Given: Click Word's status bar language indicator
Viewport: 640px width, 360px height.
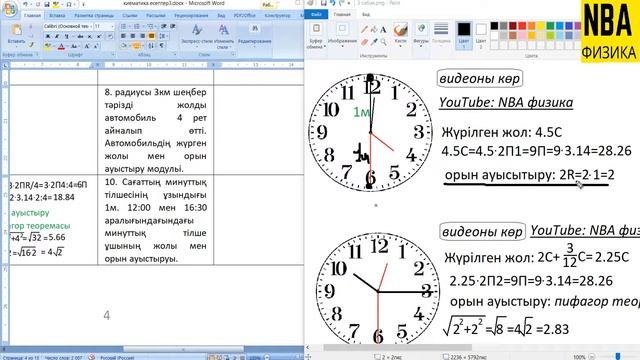Looking at the screenshot, I should [x=117, y=358].
